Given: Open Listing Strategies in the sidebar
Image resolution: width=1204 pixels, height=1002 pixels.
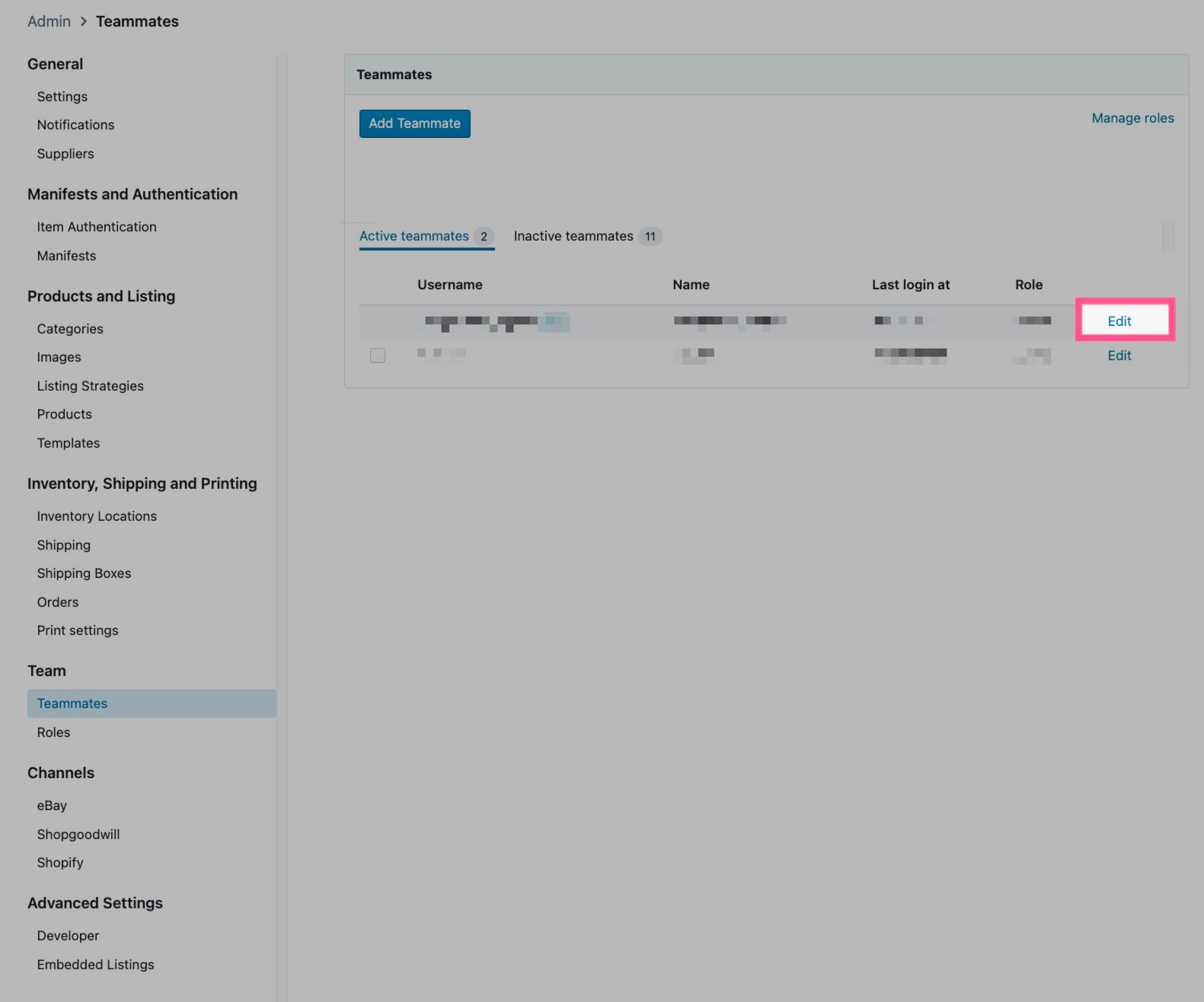Looking at the screenshot, I should point(90,386).
